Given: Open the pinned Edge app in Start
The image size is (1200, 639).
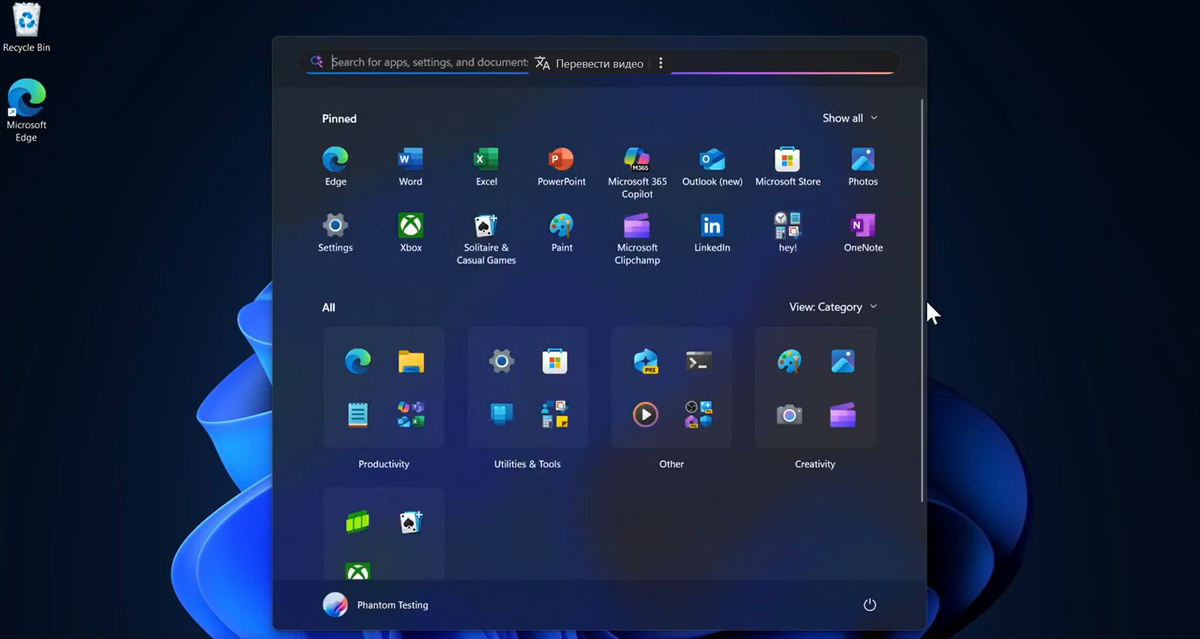Looking at the screenshot, I should [x=335, y=166].
